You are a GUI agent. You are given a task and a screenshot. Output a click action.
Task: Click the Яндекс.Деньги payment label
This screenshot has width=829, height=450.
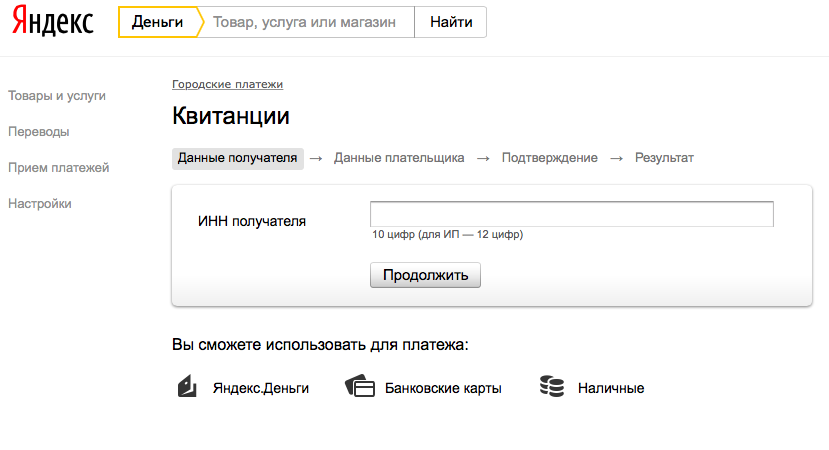261,388
